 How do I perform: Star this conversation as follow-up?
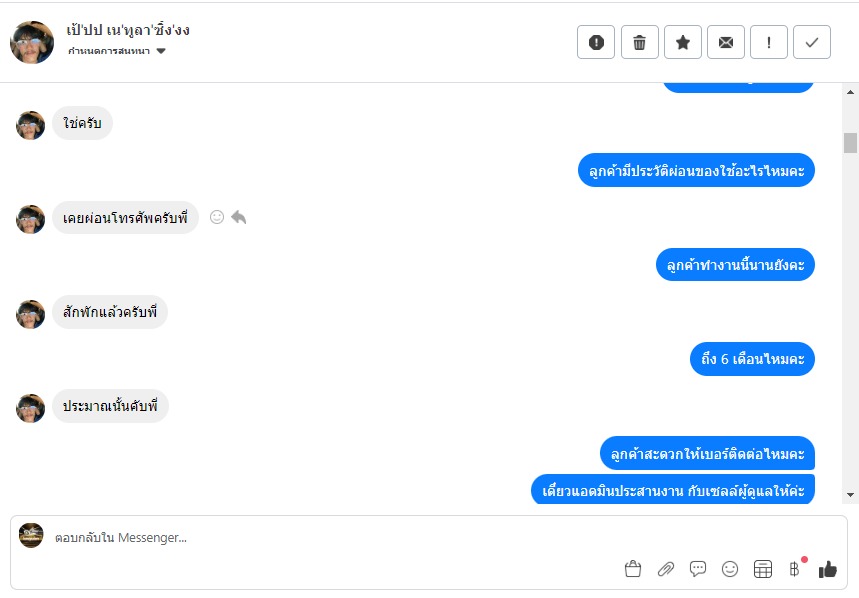pyautogui.click(x=683, y=42)
